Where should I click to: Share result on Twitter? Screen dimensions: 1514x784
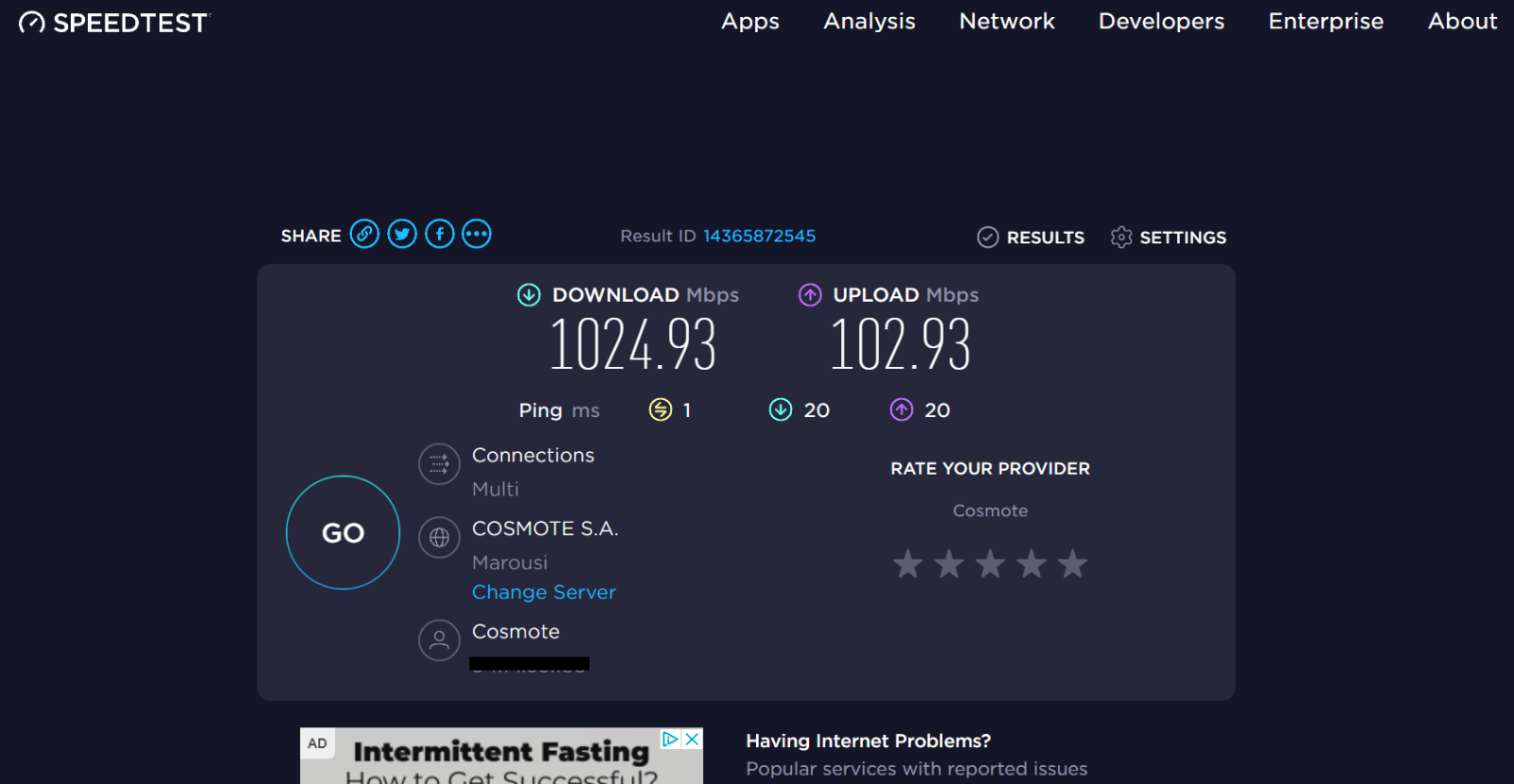click(402, 234)
